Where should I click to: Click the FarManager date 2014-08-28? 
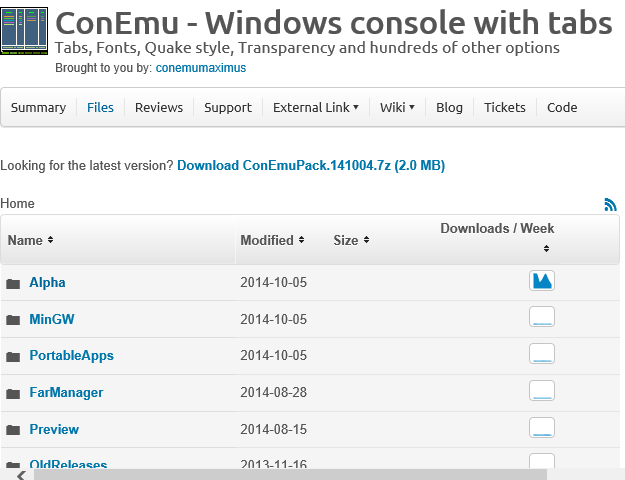coord(273,393)
